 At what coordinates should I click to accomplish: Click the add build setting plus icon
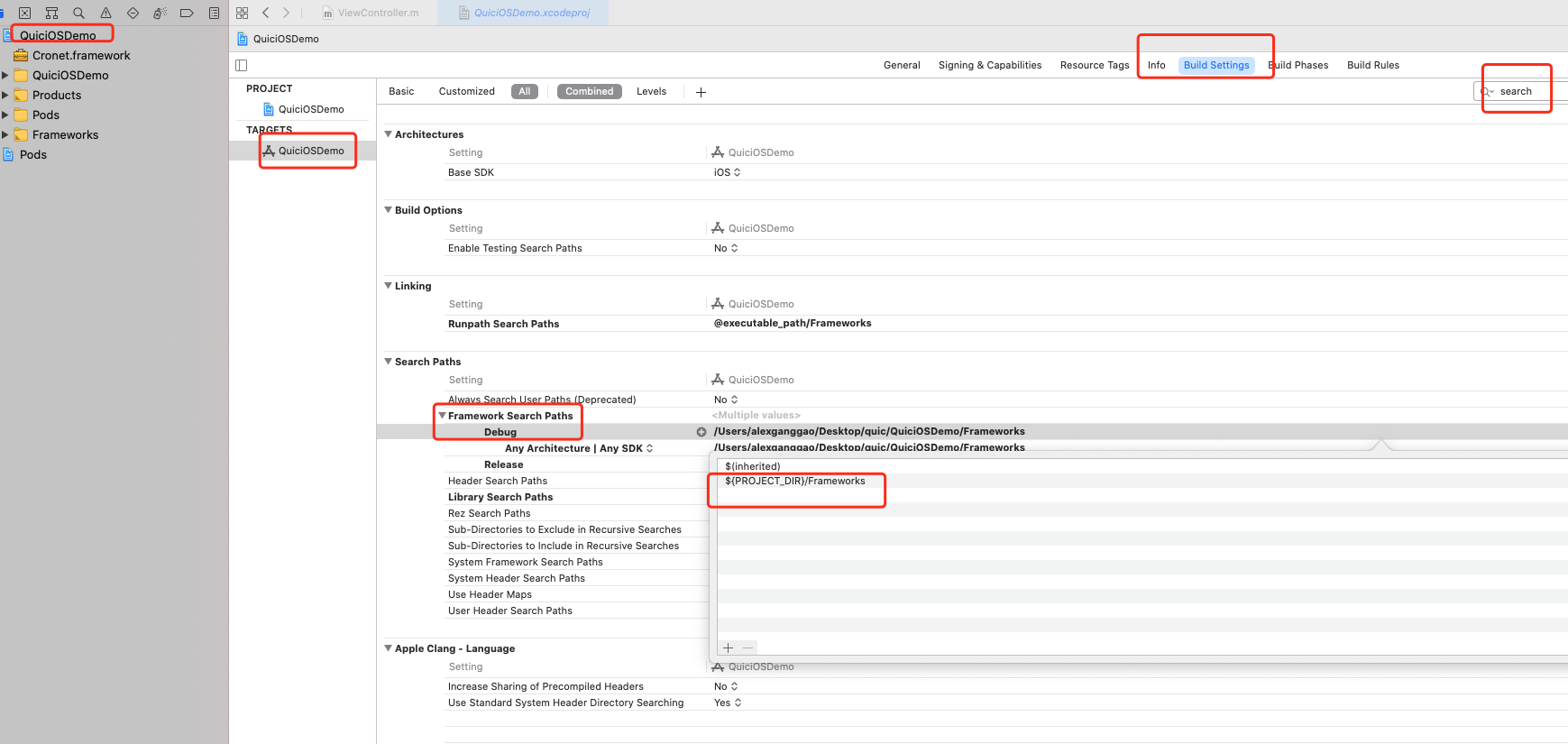point(701,92)
